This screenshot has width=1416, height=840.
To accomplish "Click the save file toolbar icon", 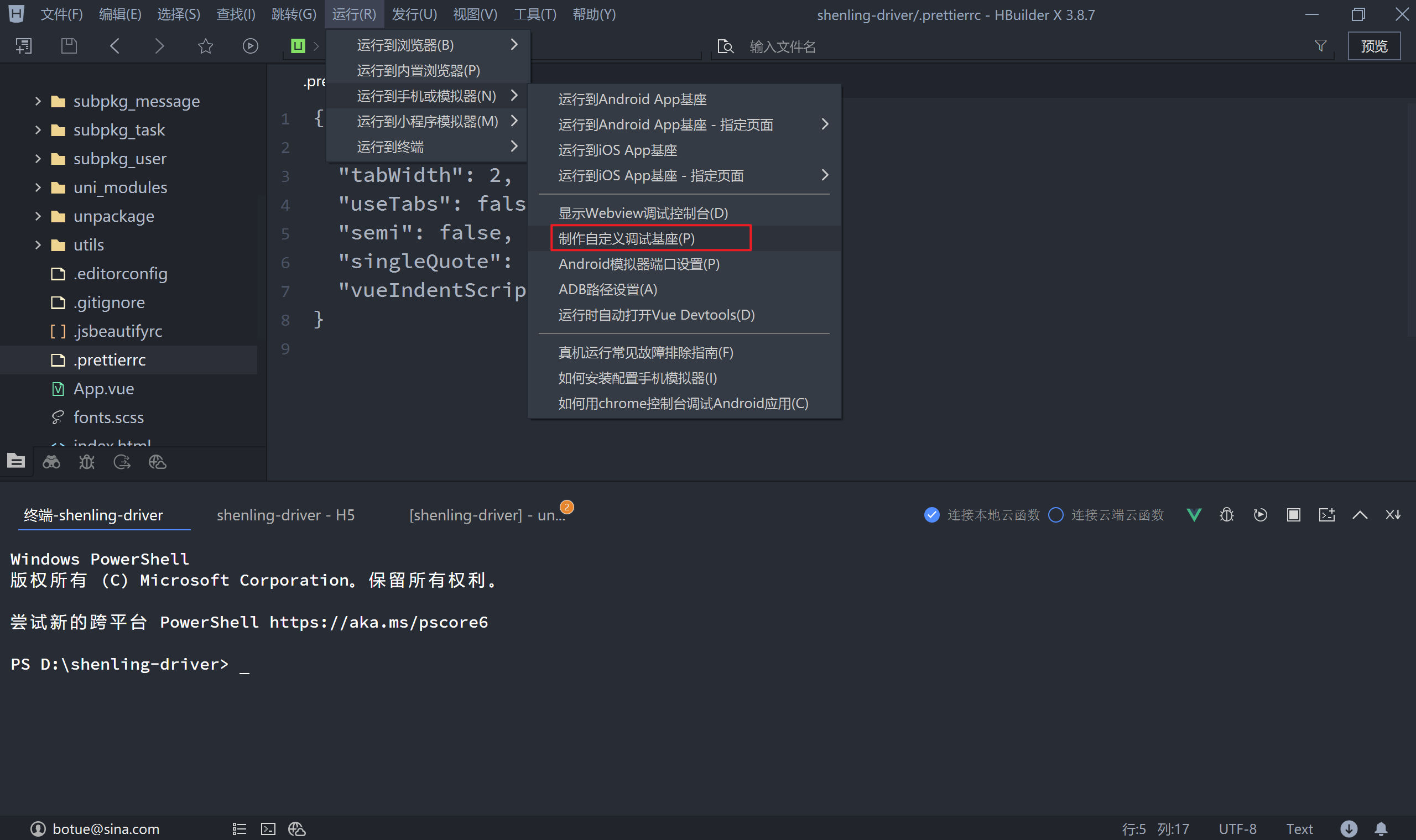I will [x=69, y=46].
